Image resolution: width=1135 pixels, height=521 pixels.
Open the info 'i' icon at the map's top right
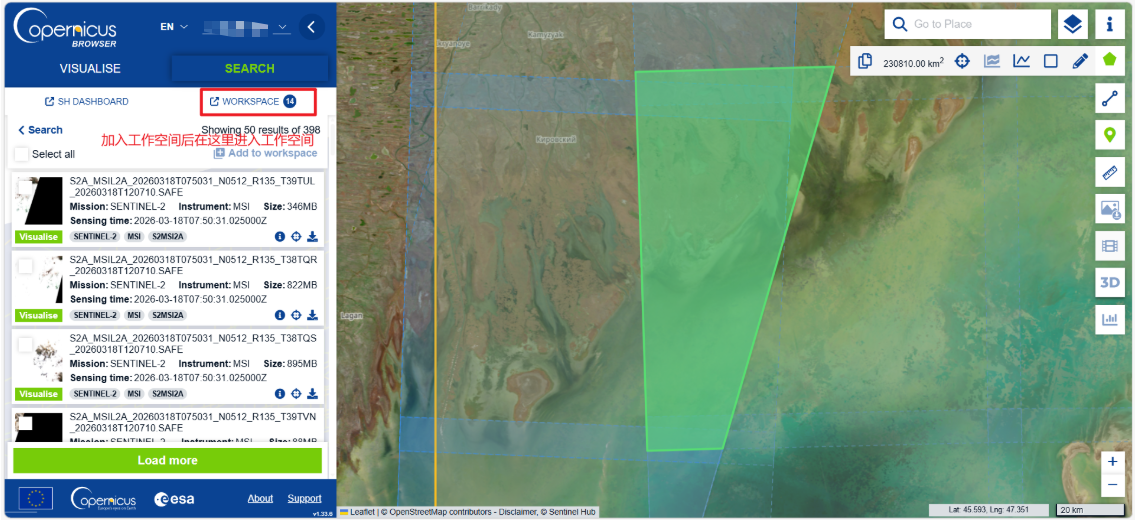[1110, 25]
